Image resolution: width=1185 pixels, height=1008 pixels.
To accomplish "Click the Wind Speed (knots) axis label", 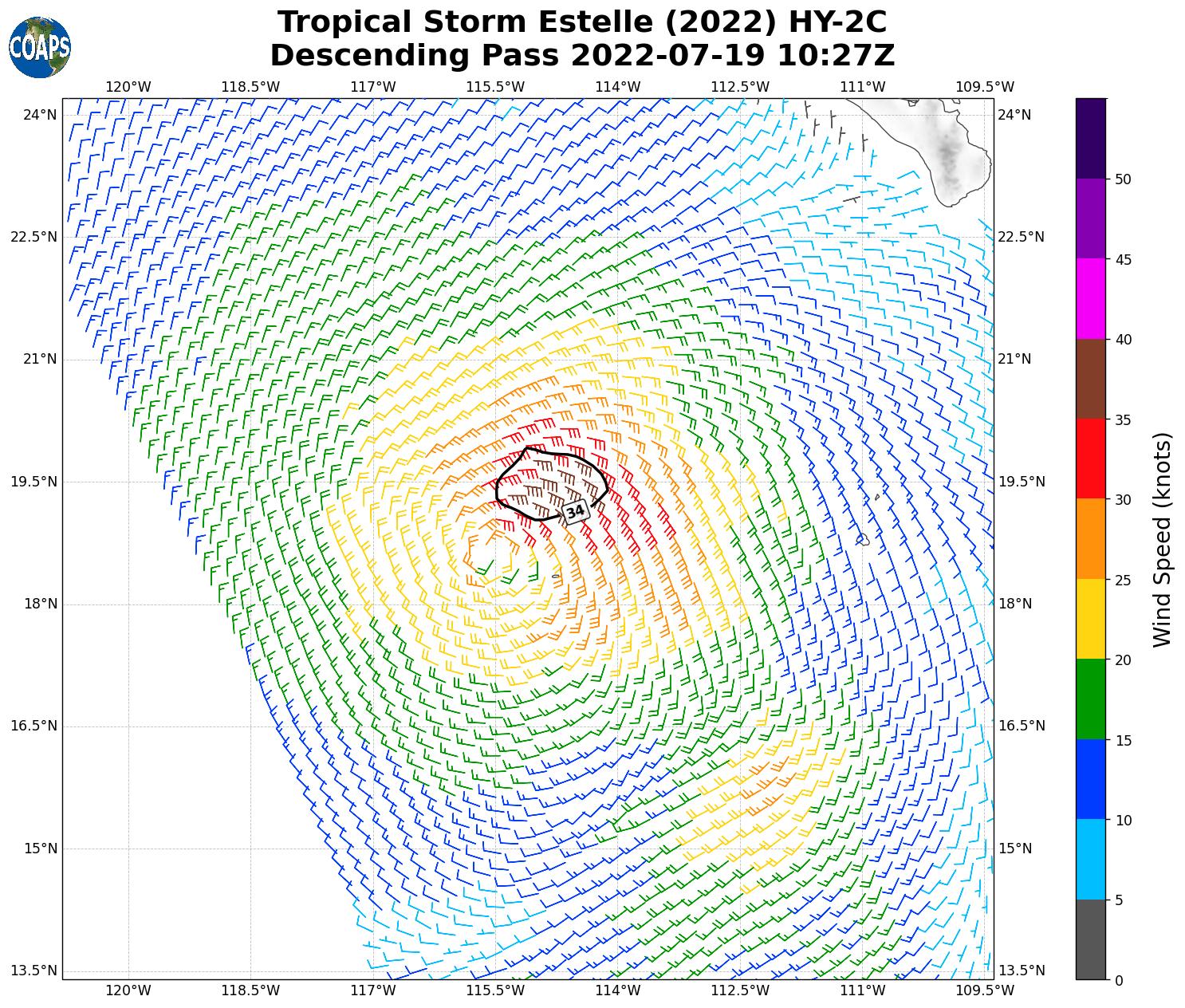I will pos(1163,539).
